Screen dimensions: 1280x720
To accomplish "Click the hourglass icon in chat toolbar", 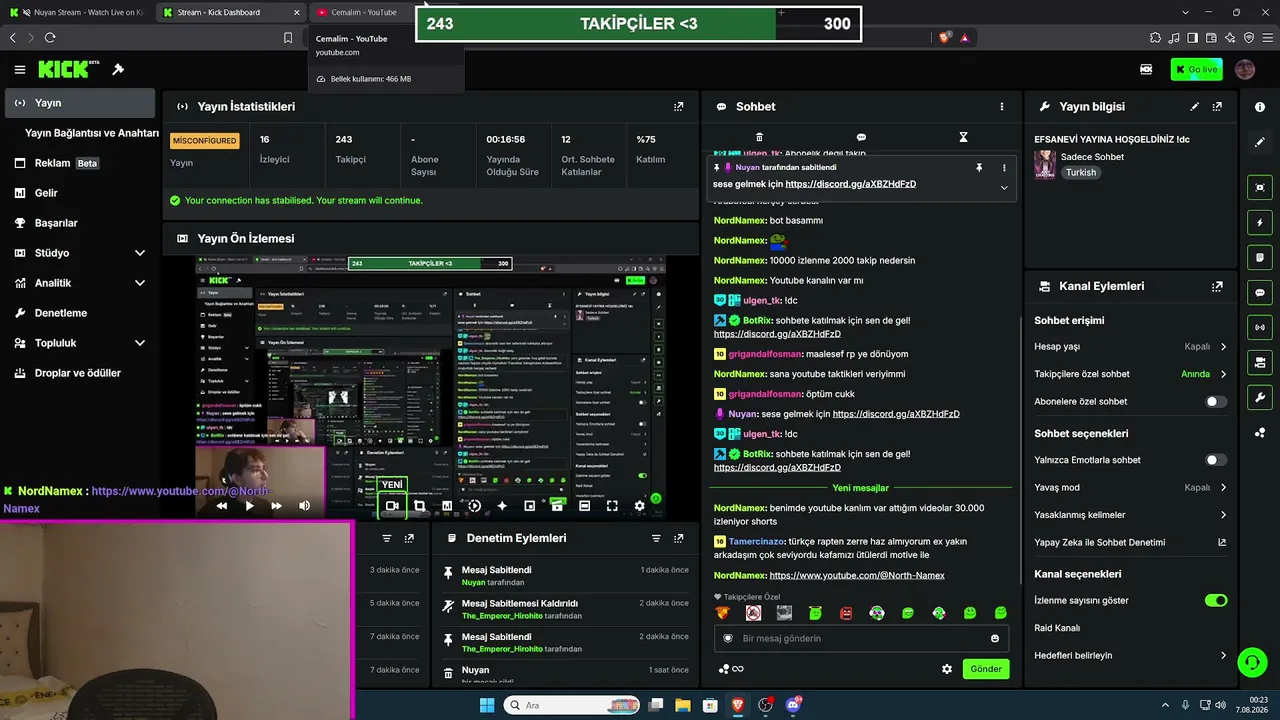I will pyautogui.click(x=963, y=137).
